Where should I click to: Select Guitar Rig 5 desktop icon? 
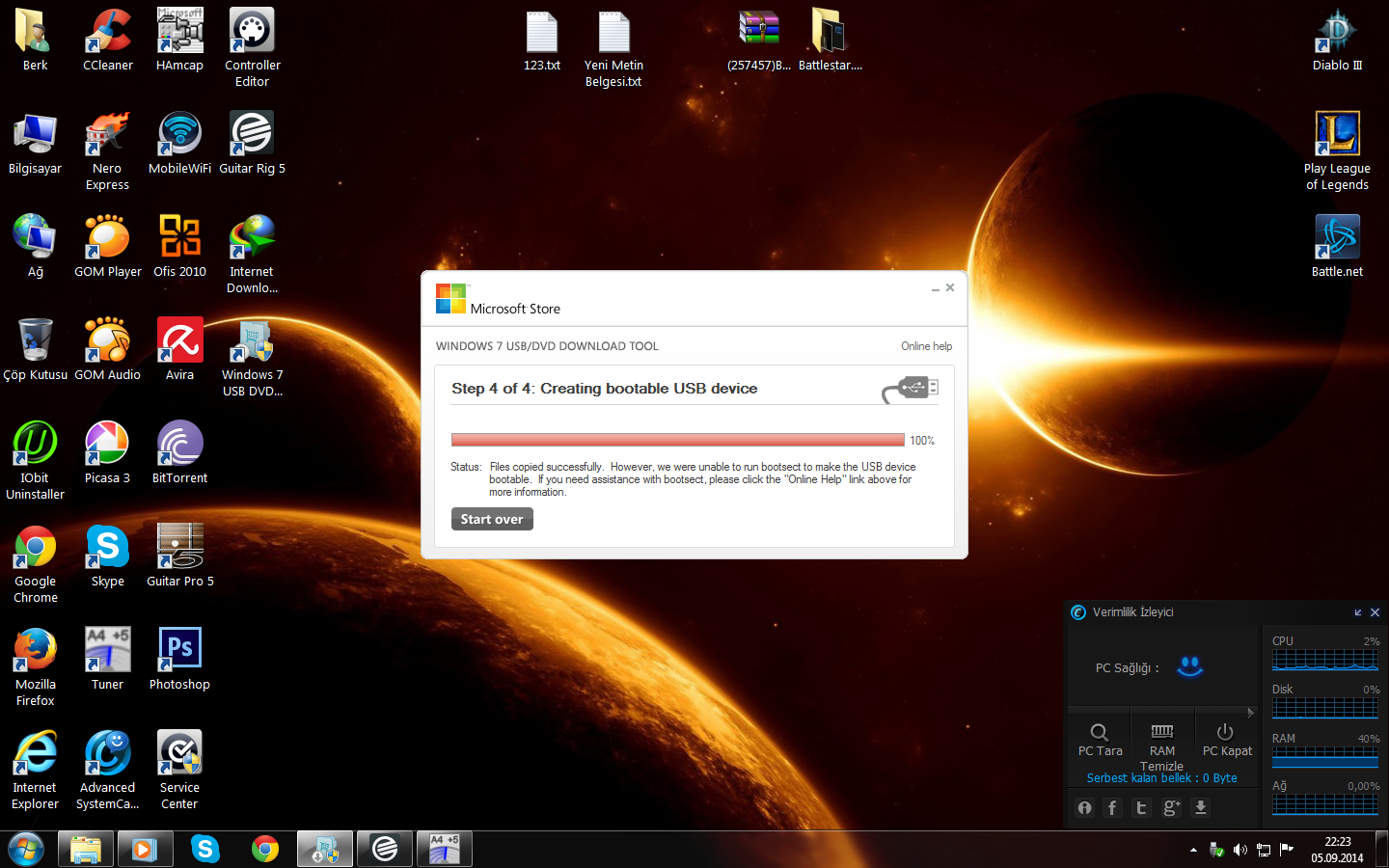(252, 143)
